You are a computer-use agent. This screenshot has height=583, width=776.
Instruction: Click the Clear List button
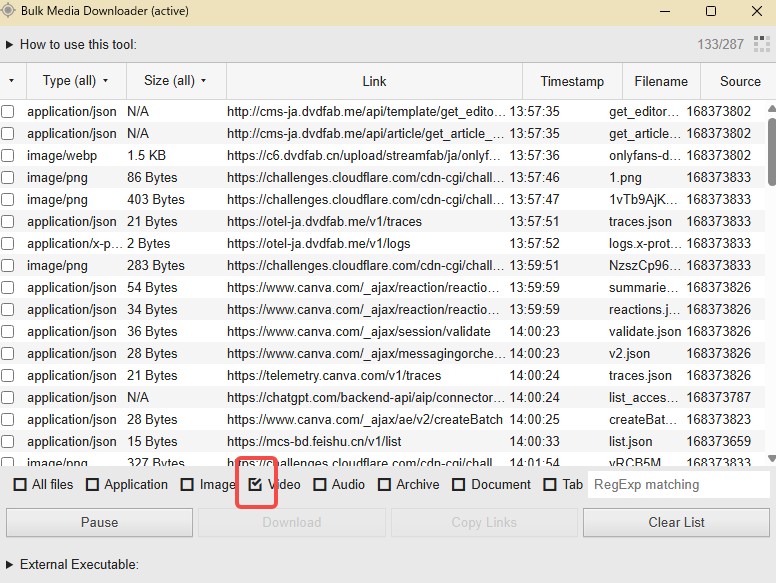[x=676, y=523]
